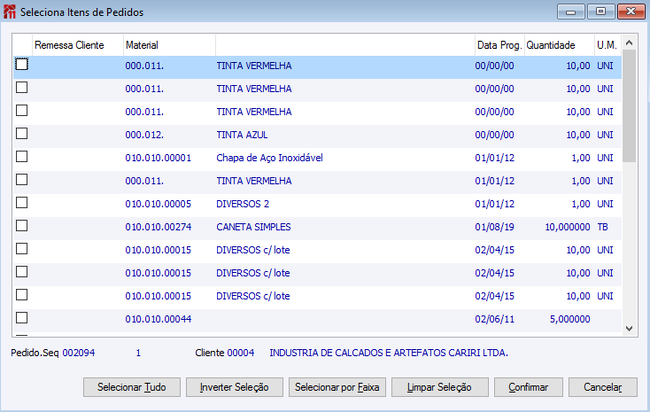Click the Quantidade column header
Viewport: 650px width, 412px height.
click(559, 45)
